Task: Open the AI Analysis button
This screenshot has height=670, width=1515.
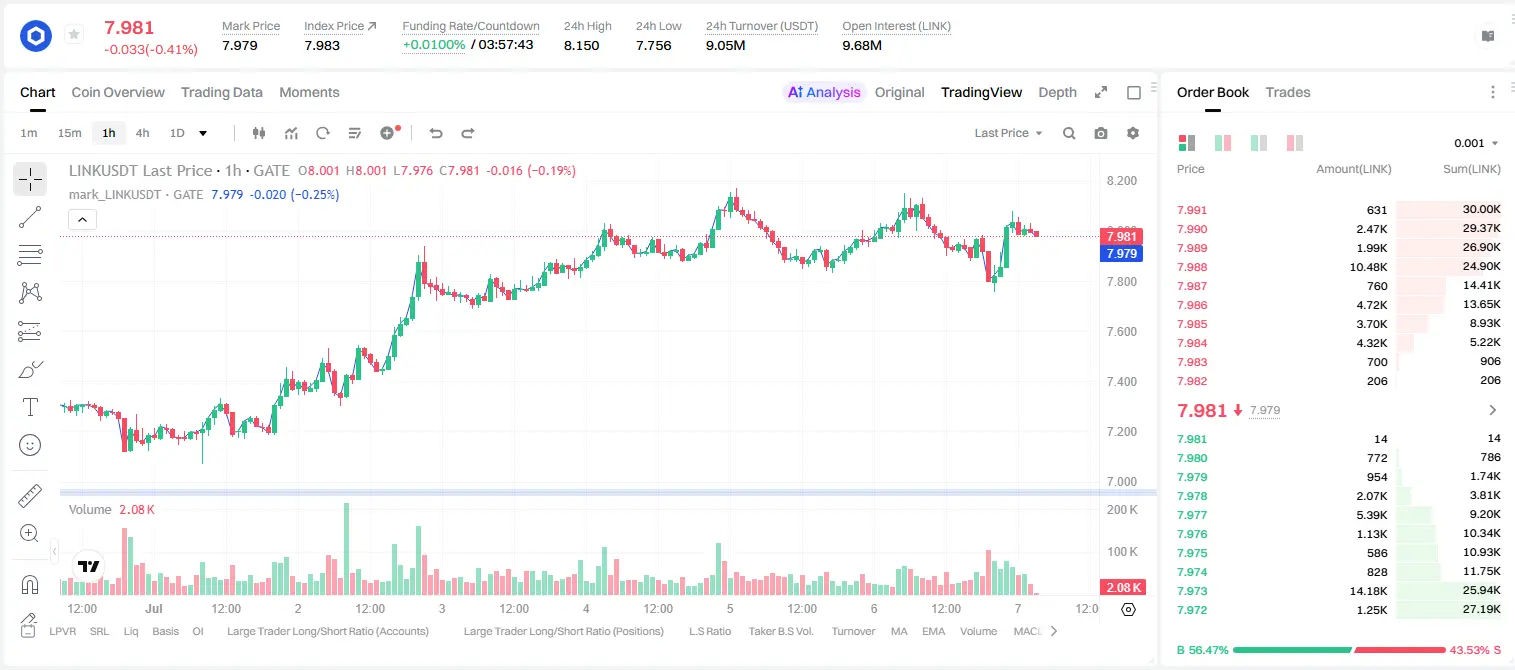Action: click(823, 92)
